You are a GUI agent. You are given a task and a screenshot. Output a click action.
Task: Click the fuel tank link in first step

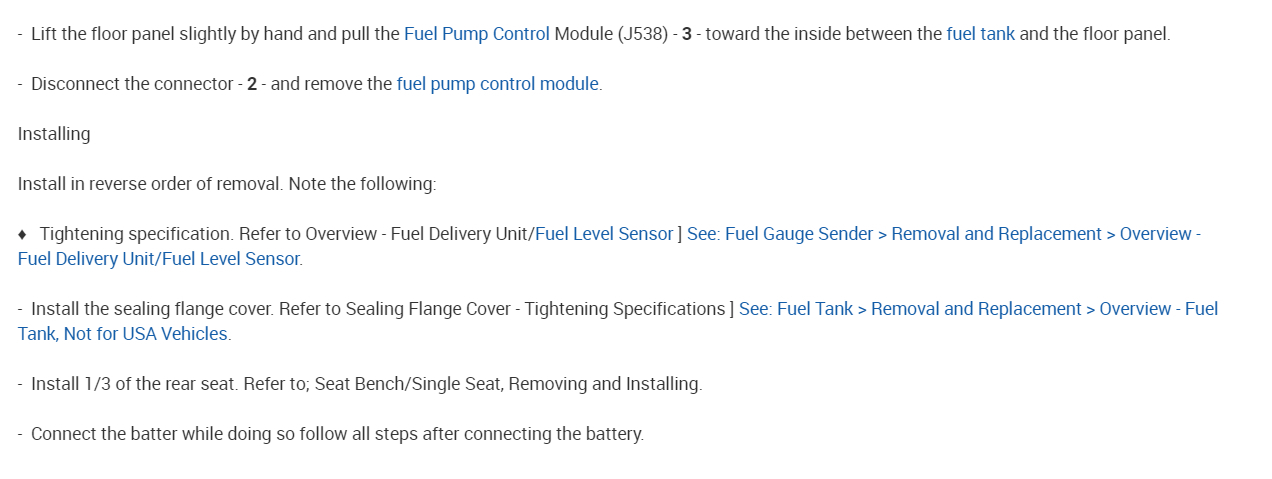(980, 34)
